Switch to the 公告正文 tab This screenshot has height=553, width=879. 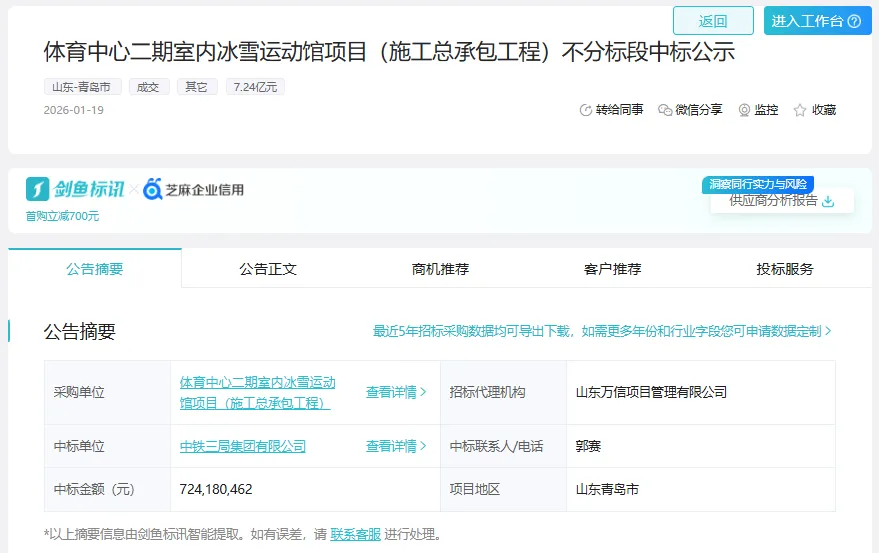[x=268, y=269]
